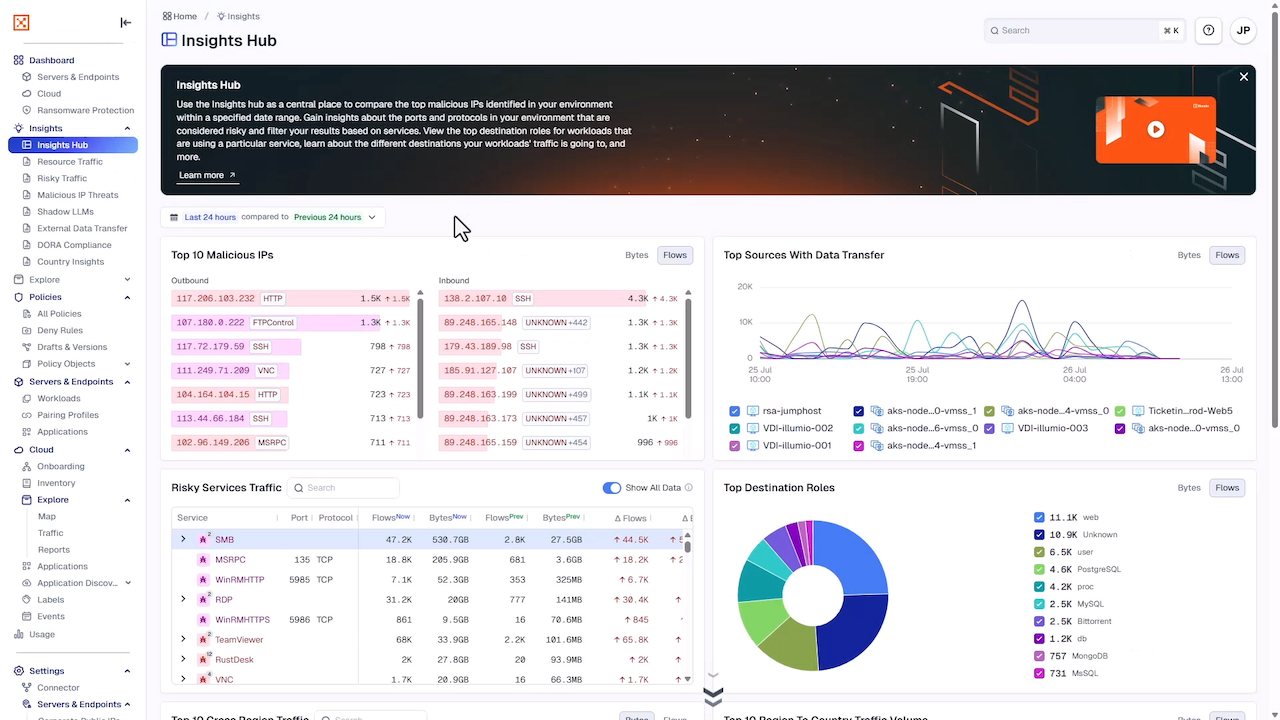Click the top Search input field
1280x720 pixels.
pyautogui.click(x=1085, y=30)
